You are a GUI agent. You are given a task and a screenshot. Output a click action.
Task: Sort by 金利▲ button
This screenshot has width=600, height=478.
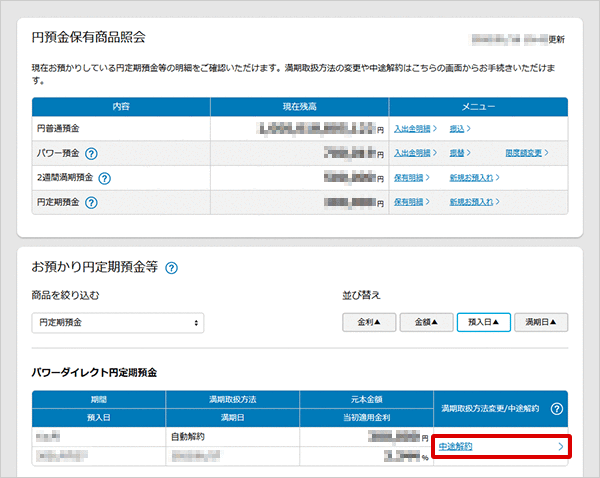[x=369, y=322]
